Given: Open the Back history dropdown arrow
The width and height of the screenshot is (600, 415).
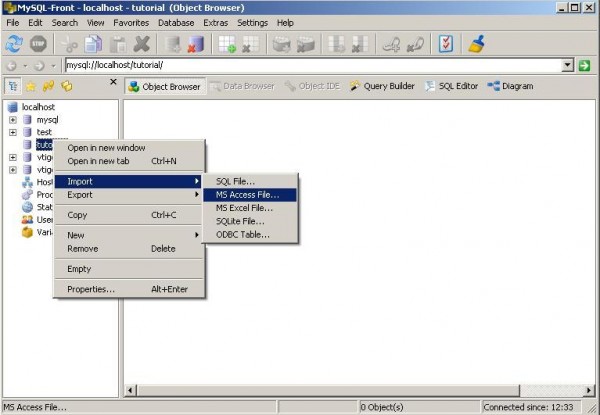Looking at the screenshot, I should 25,66.
